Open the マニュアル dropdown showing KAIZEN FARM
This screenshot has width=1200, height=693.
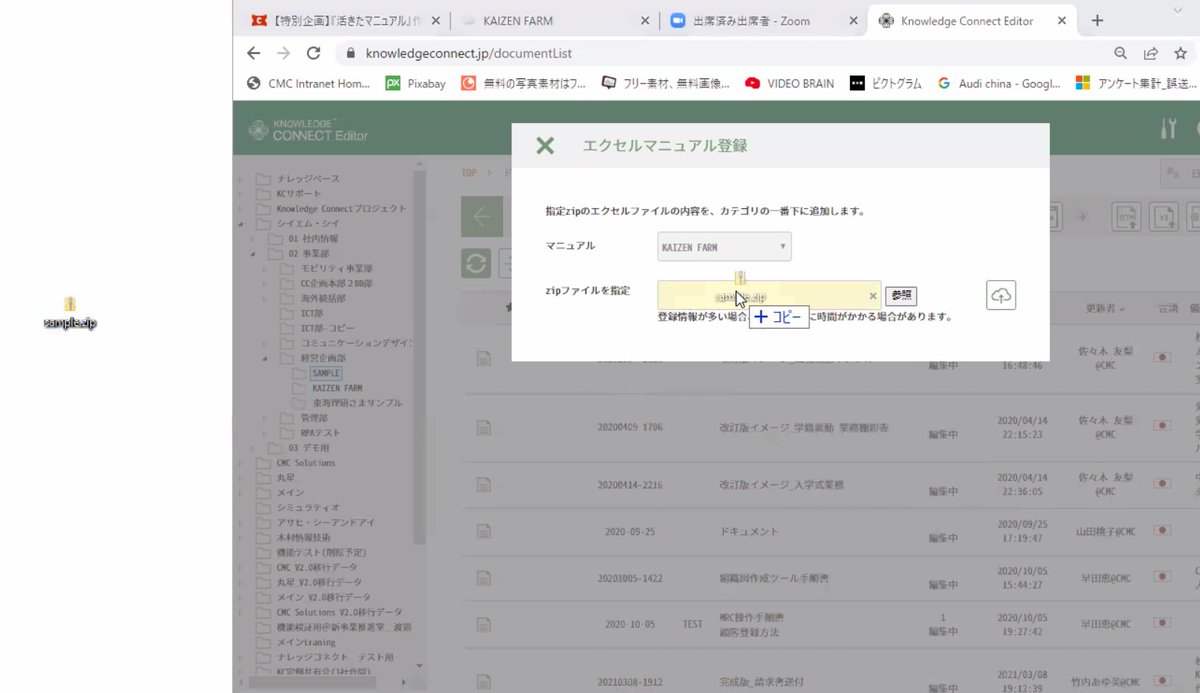pos(724,247)
